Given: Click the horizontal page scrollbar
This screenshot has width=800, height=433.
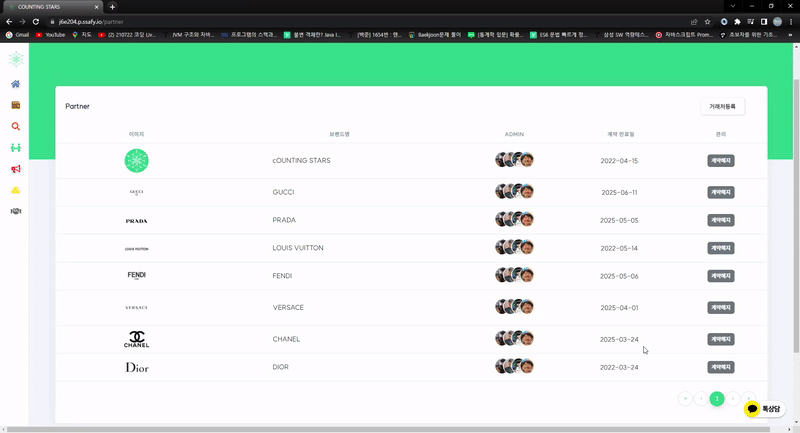Looking at the screenshot, I should (388, 429).
